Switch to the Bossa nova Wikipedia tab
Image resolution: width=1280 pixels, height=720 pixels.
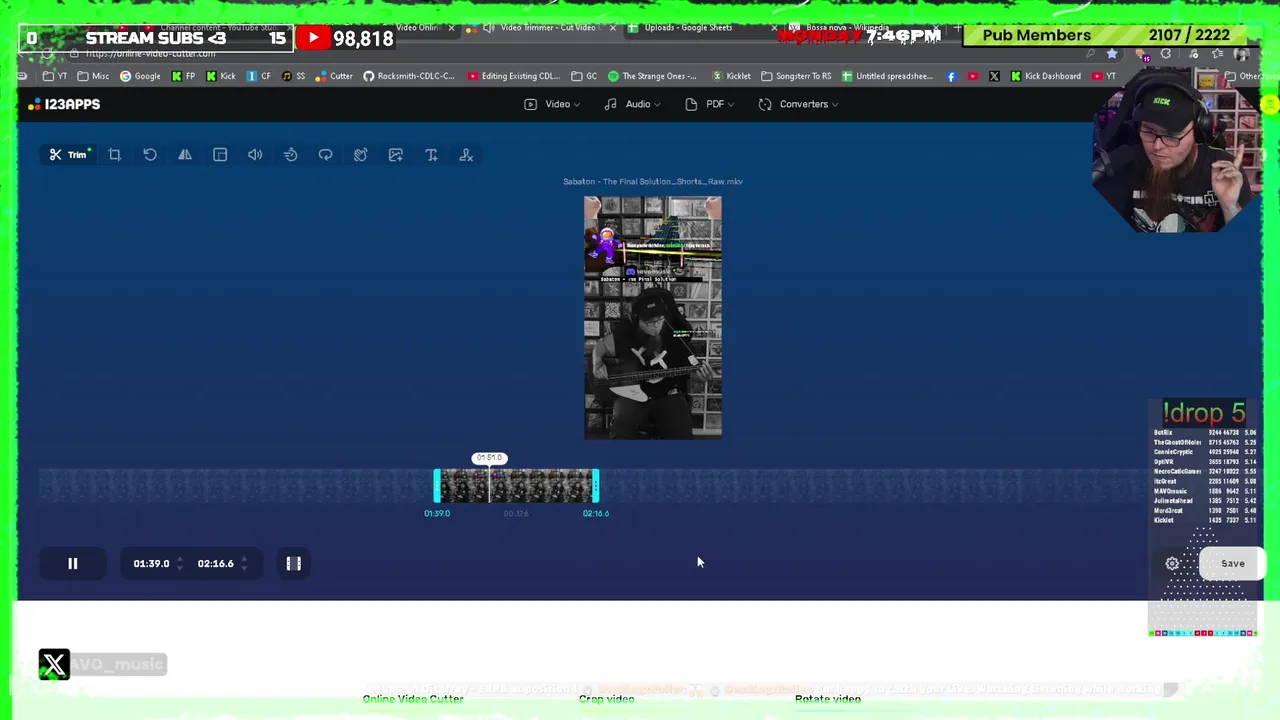[x=845, y=28]
